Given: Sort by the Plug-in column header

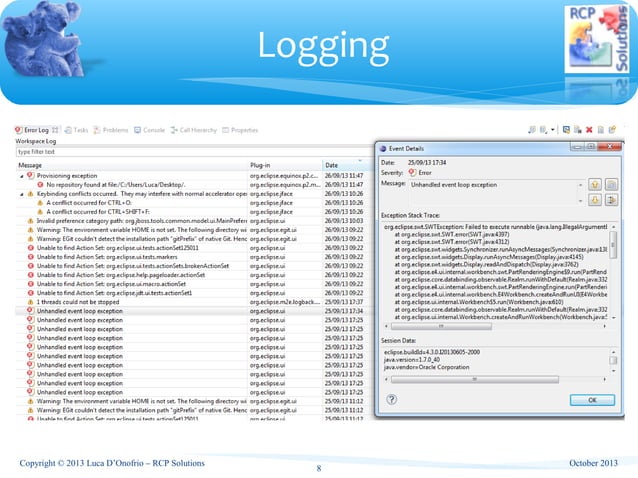Looking at the screenshot, I should 285,165.
